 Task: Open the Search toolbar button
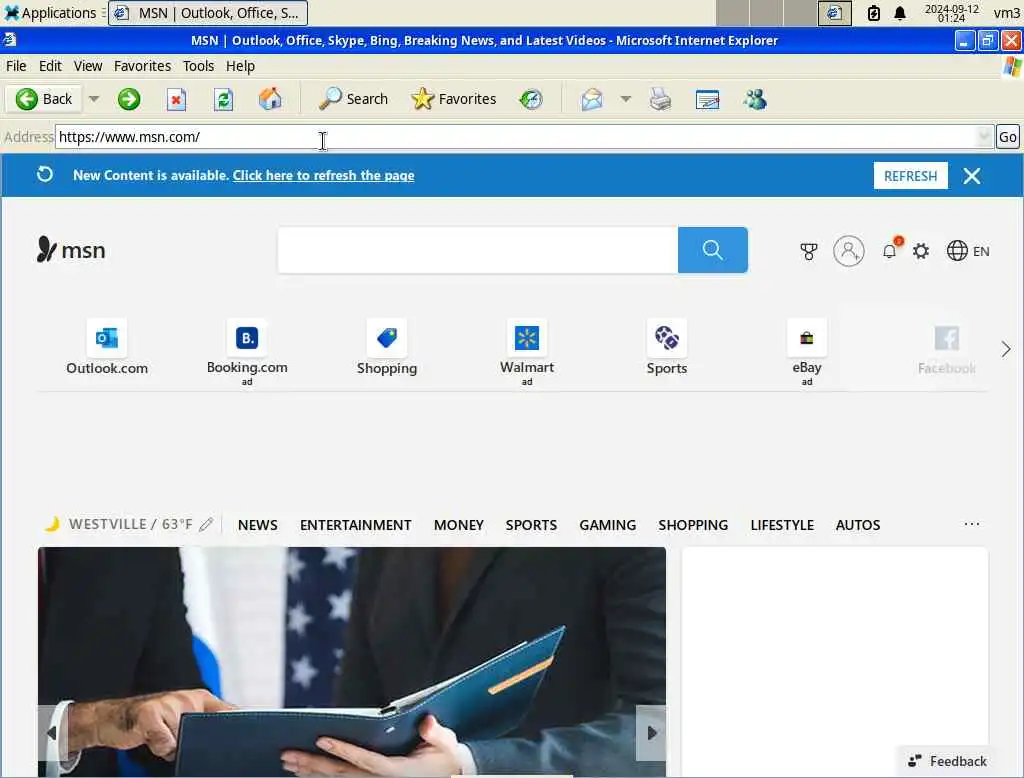tap(353, 99)
